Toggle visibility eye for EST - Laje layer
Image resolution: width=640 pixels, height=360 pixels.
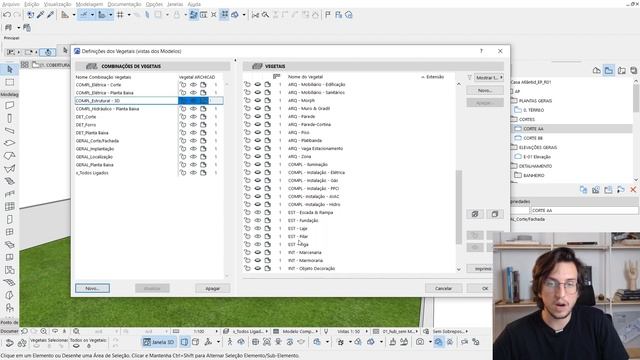coord(258,229)
